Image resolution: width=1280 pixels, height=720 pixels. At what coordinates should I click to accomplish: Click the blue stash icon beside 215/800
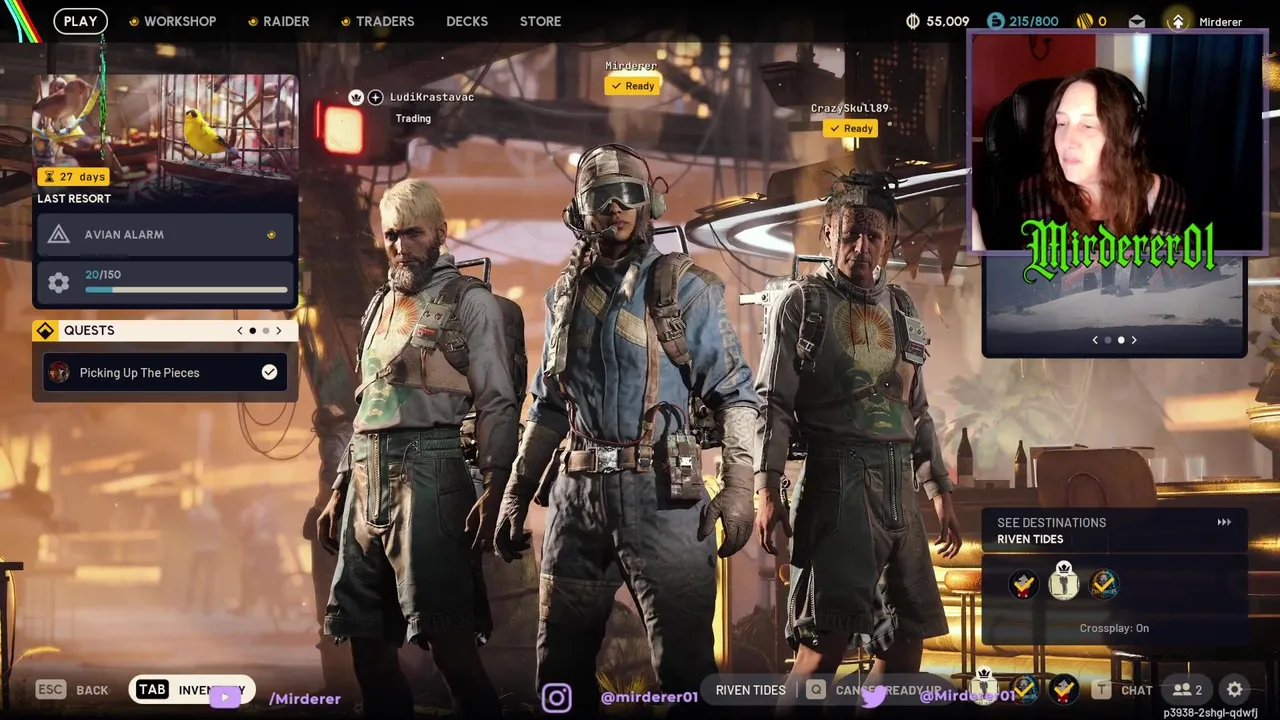[x=995, y=21]
